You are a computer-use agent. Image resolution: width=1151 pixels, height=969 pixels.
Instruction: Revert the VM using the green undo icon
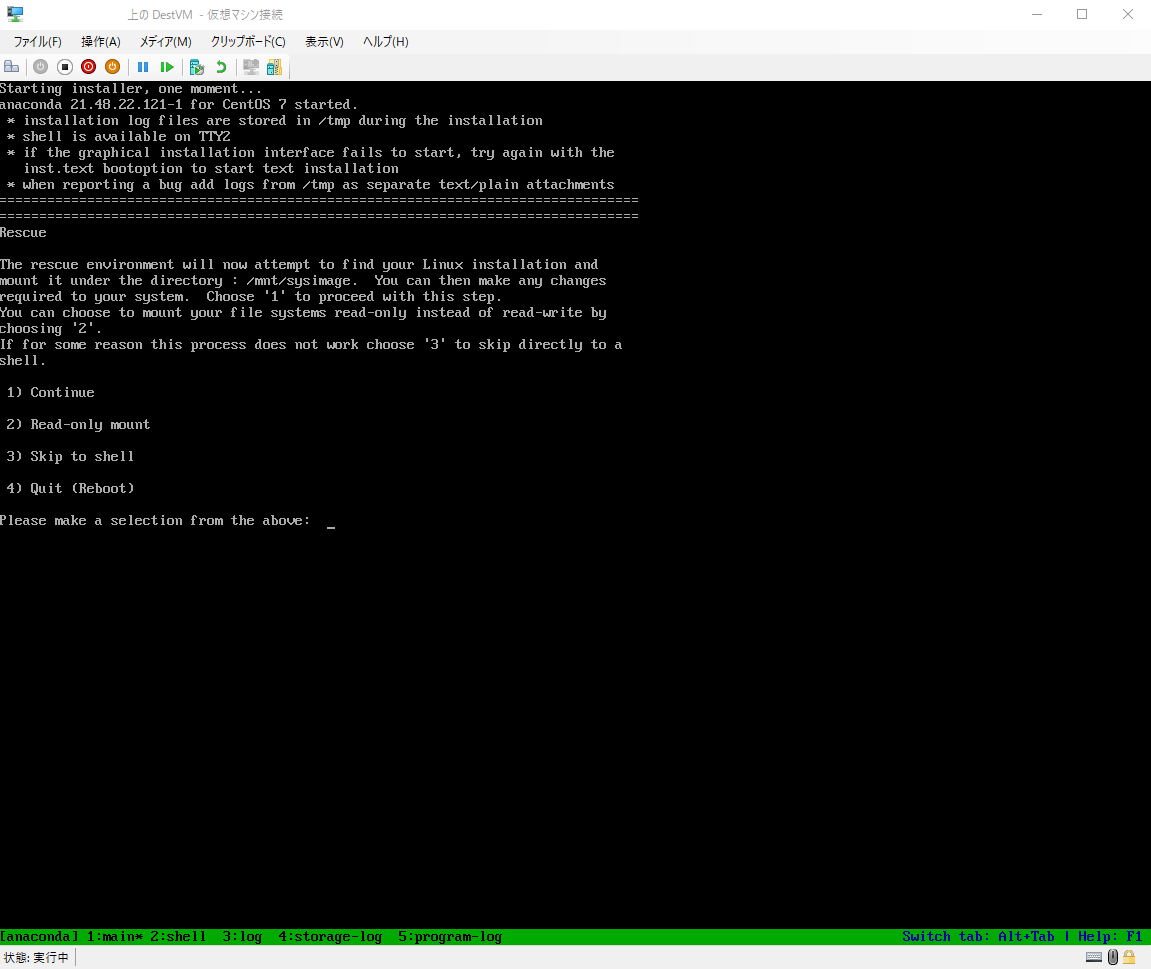(x=221, y=66)
